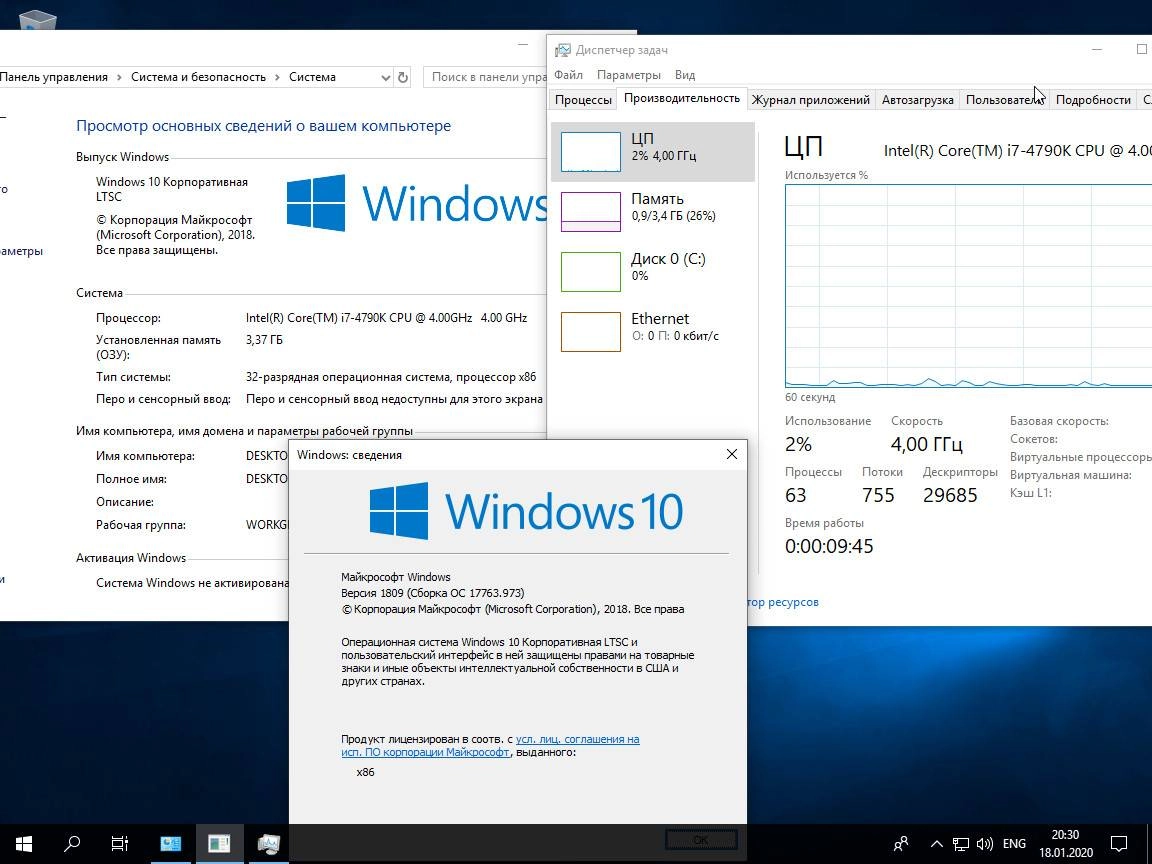Open the 'Автозагрузка' tab
1152x864 pixels.
[x=918, y=100]
